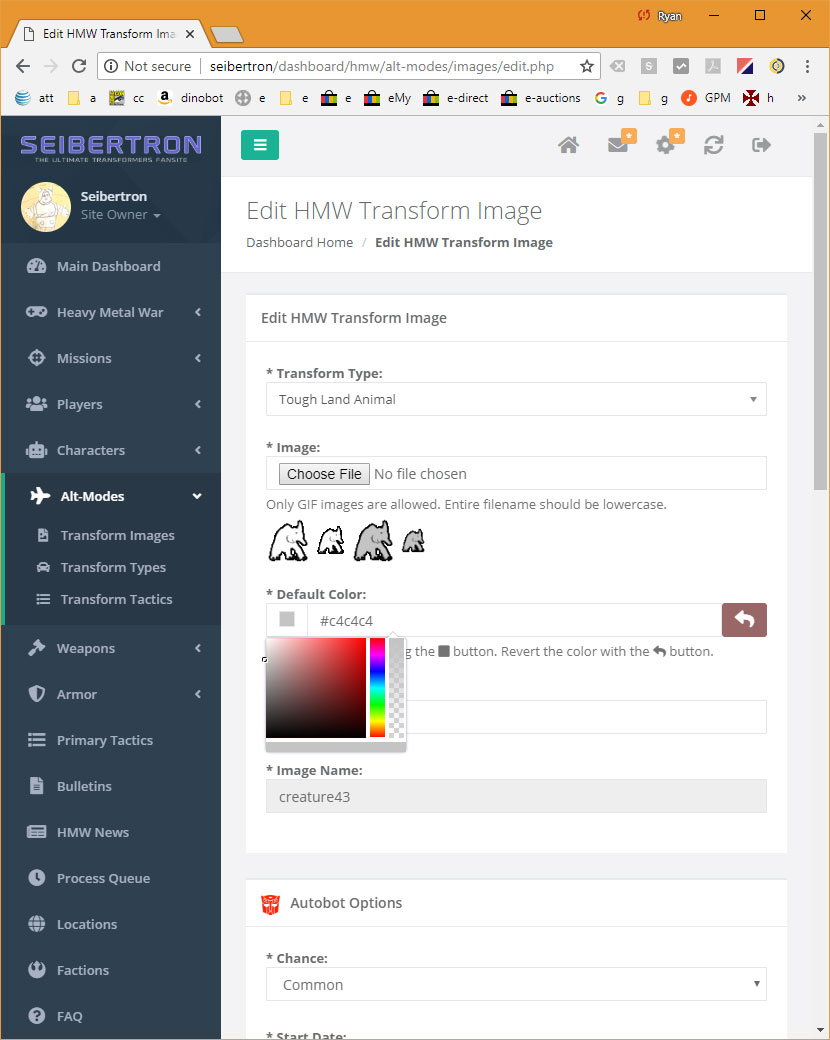Click the home icon in the top bar
This screenshot has height=1040, width=830.
pyautogui.click(x=568, y=145)
